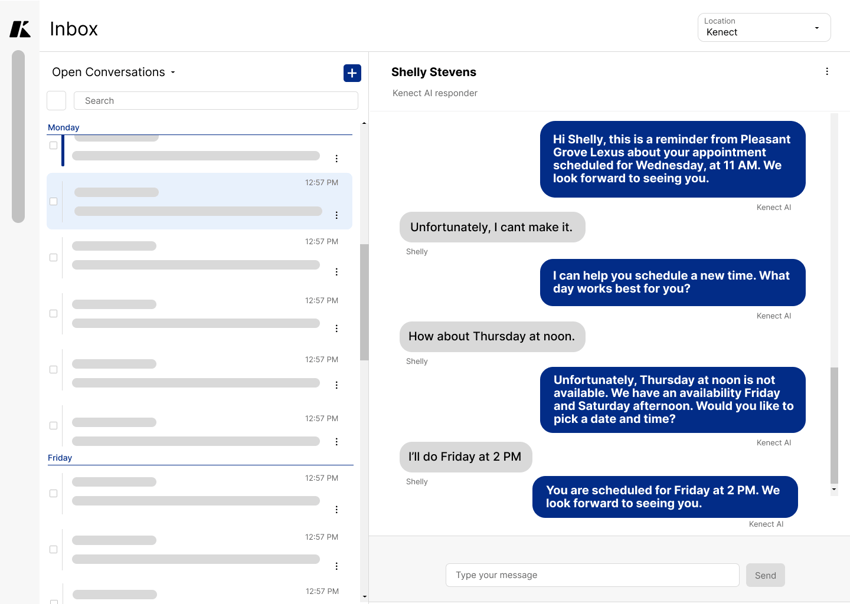850x604 pixels.
Task: Select the first Friday conversation's checkbox
Action: (53, 493)
